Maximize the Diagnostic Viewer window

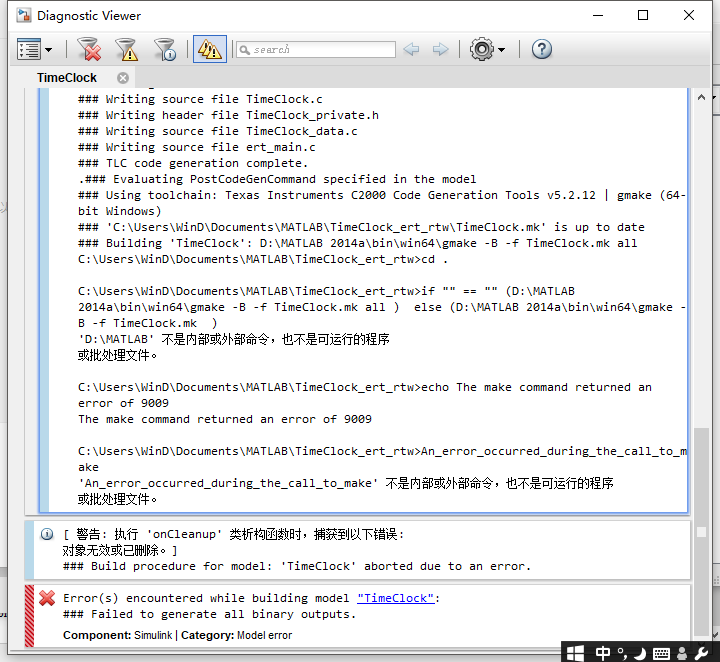coord(643,15)
